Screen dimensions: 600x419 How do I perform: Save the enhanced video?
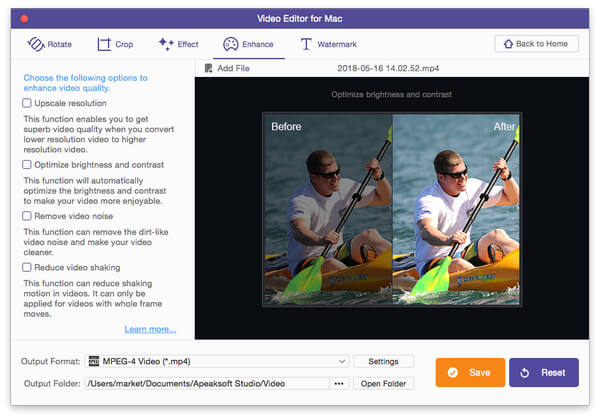pyautogui.click(x=470, y=372)
